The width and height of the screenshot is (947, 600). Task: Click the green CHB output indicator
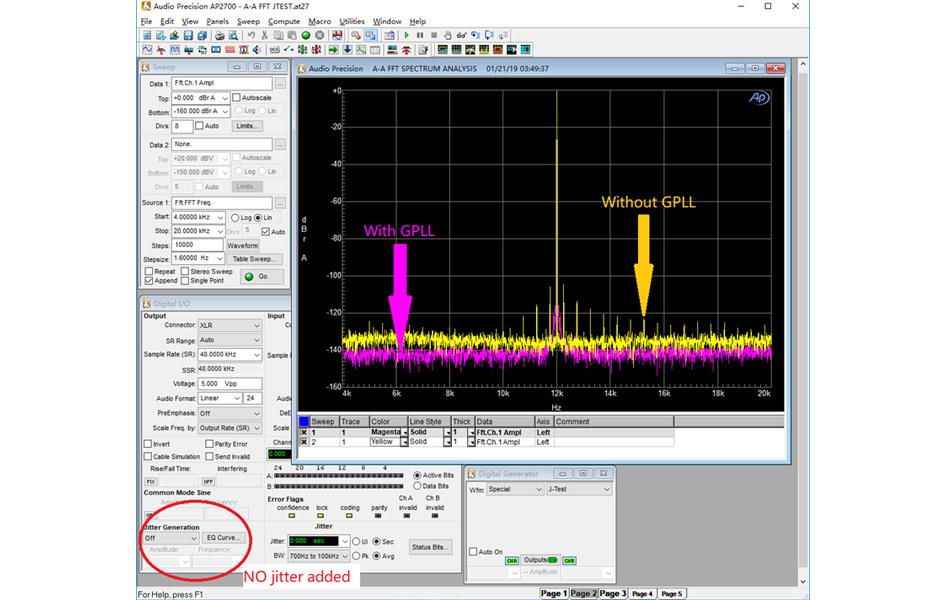pos(569,560)
